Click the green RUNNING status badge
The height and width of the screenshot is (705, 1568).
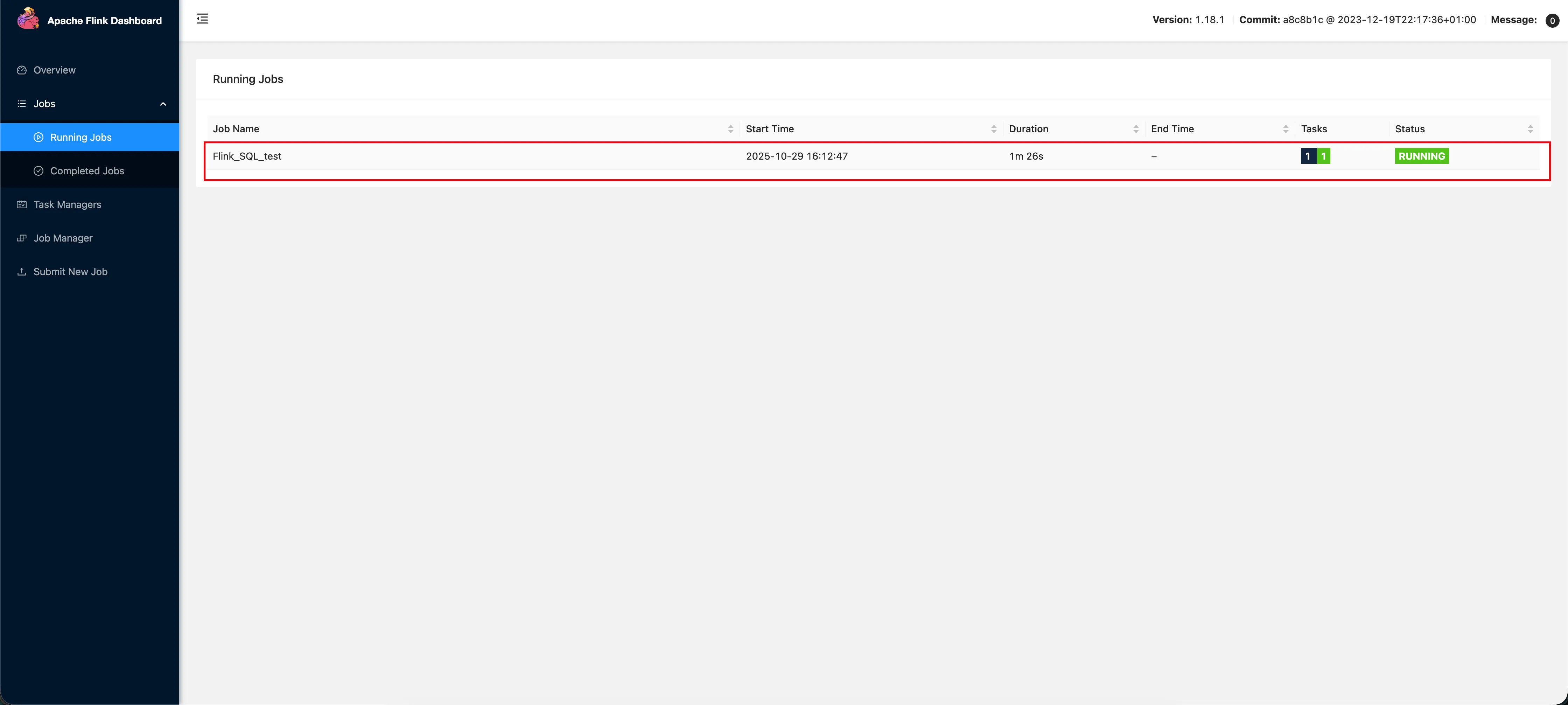tap(1421, 156)
